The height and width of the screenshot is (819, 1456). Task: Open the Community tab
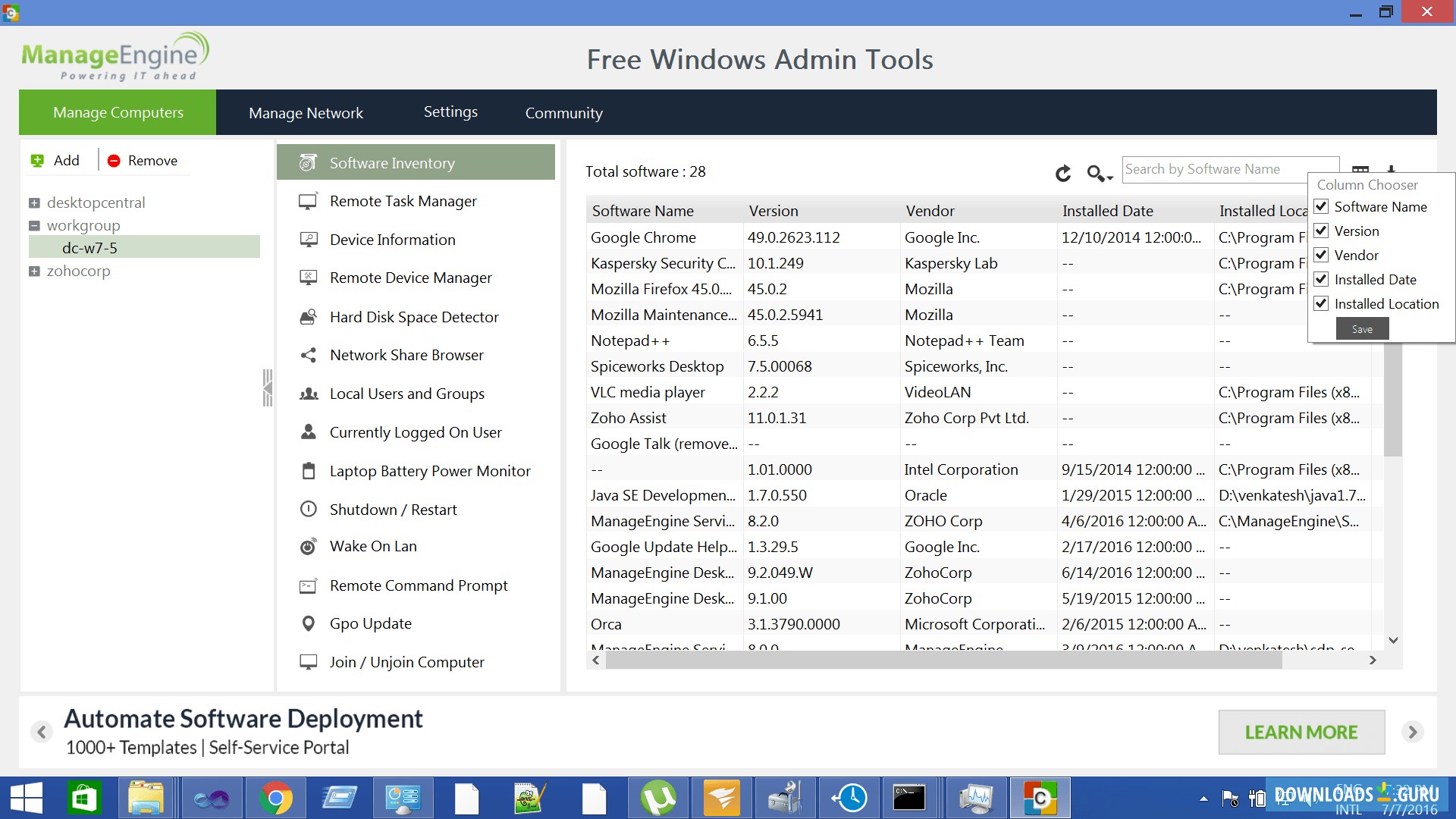pos(563,112)
